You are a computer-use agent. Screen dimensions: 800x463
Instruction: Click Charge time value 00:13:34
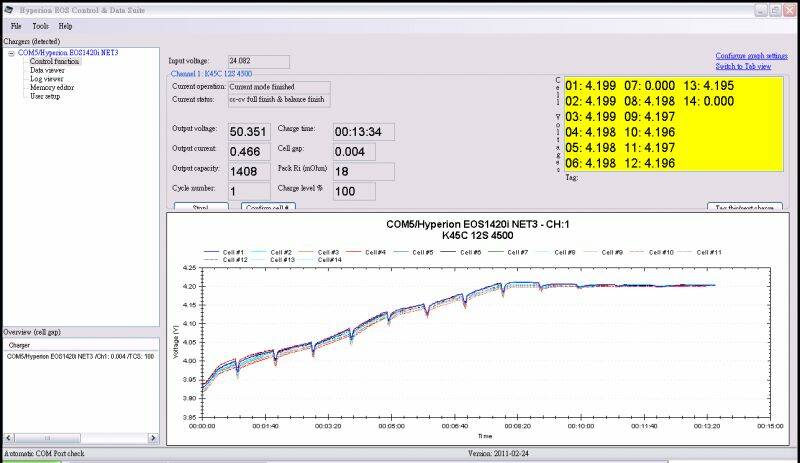pyautogui.click(x=364, y=132)
